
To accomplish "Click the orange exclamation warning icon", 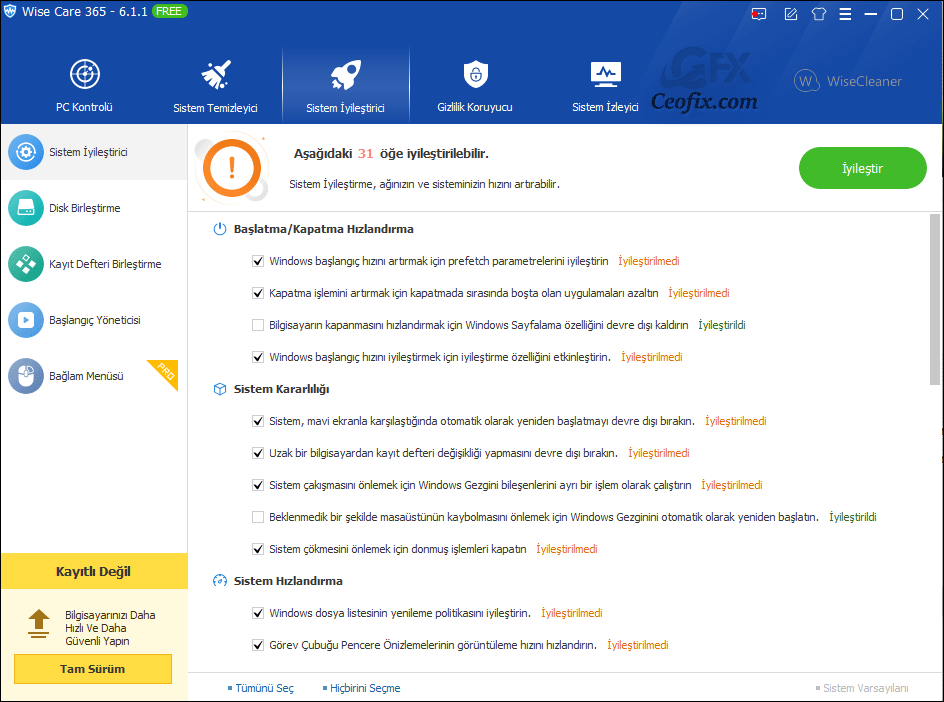I will 232,169.
